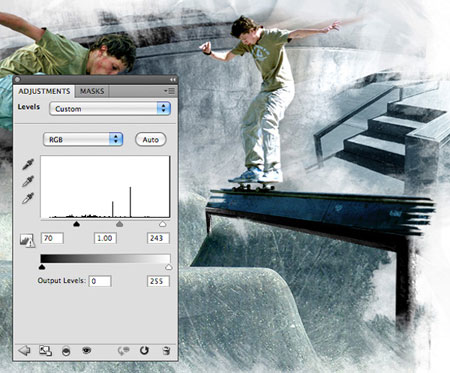This screenshot has height=373, width=450.
Task: Switch panel to expanded view icon
Action: pyautogui.click(x=45, y=351)
